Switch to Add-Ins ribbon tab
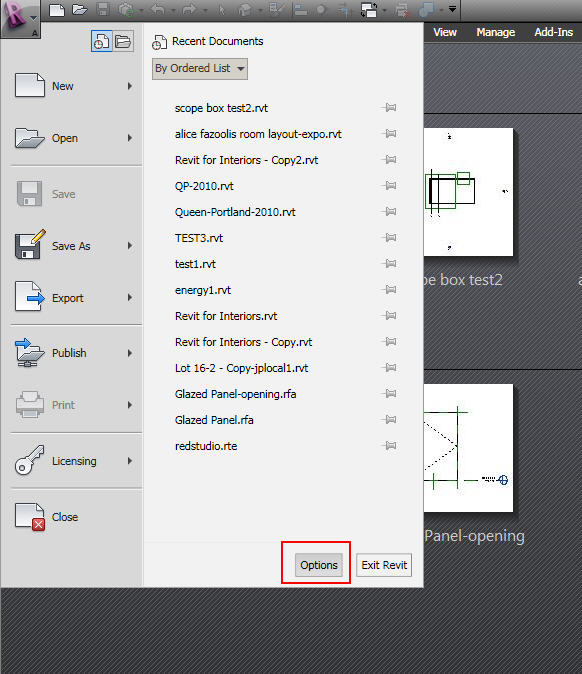This screenshot has width=582, height=674. click(x=554, y=32)
